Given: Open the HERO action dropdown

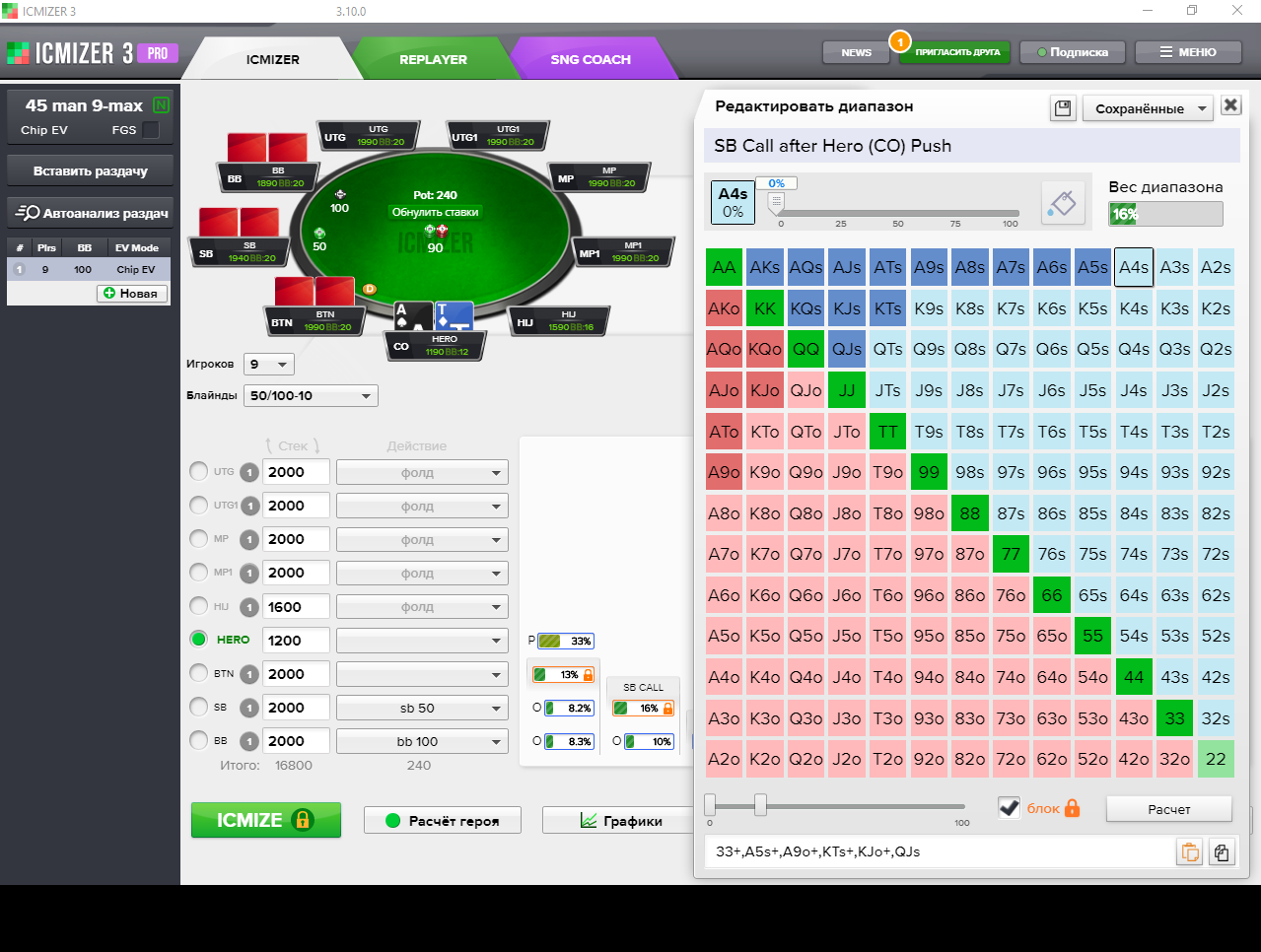Looking at the screenshot, I should (x=422, y=641).
